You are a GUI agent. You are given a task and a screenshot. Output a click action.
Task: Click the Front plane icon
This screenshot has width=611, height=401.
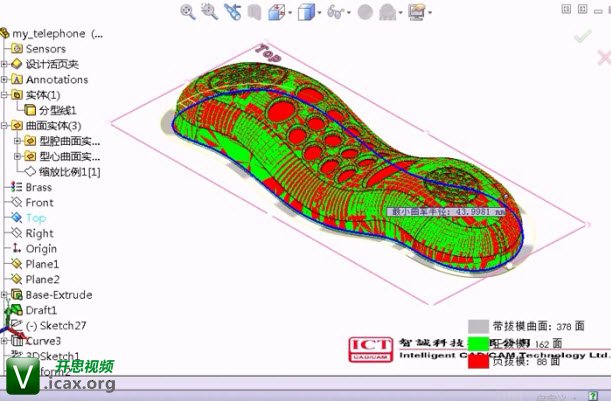[17, 202]
